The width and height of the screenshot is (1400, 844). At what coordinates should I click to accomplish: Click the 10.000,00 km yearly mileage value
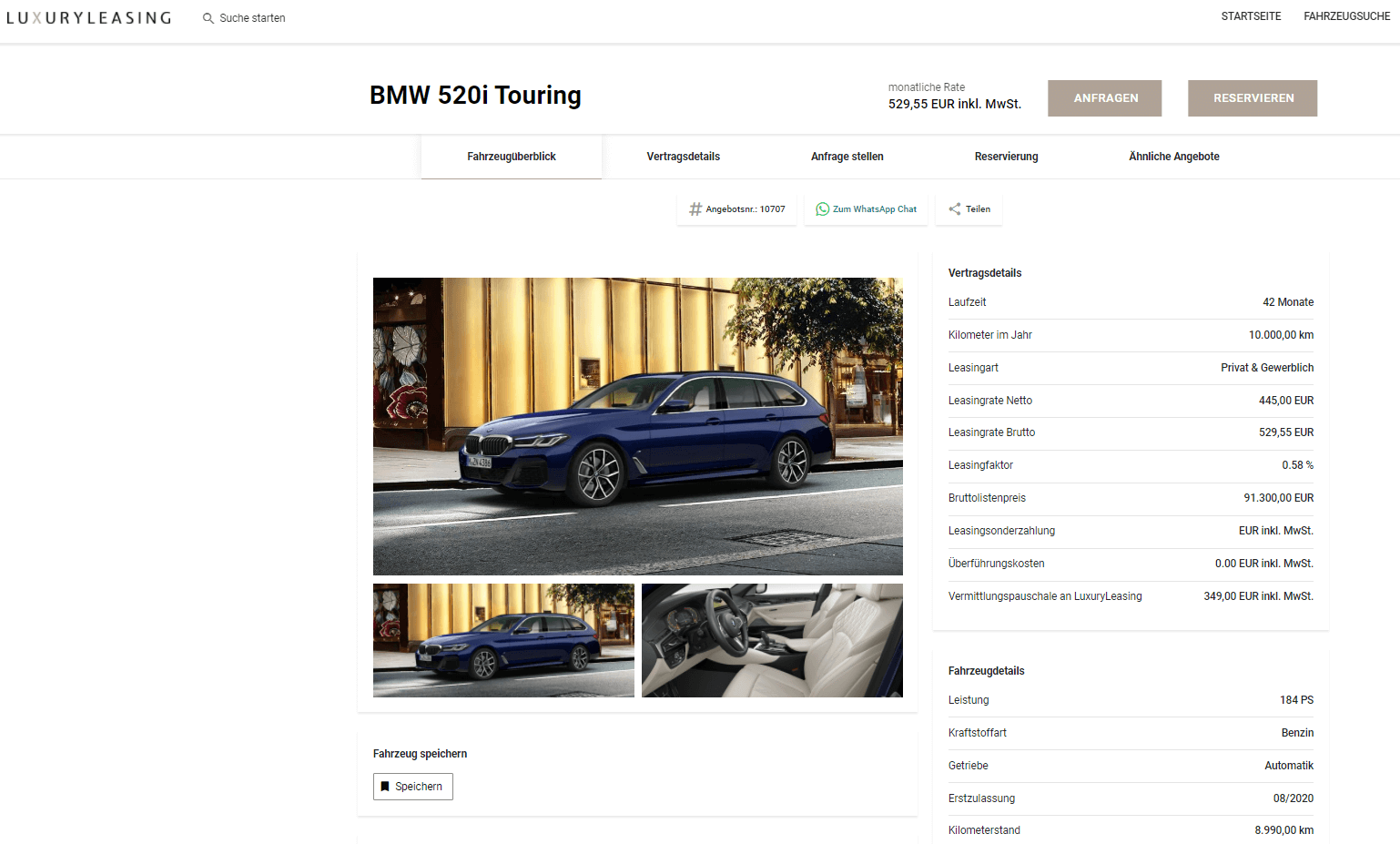pos(1281,335)
